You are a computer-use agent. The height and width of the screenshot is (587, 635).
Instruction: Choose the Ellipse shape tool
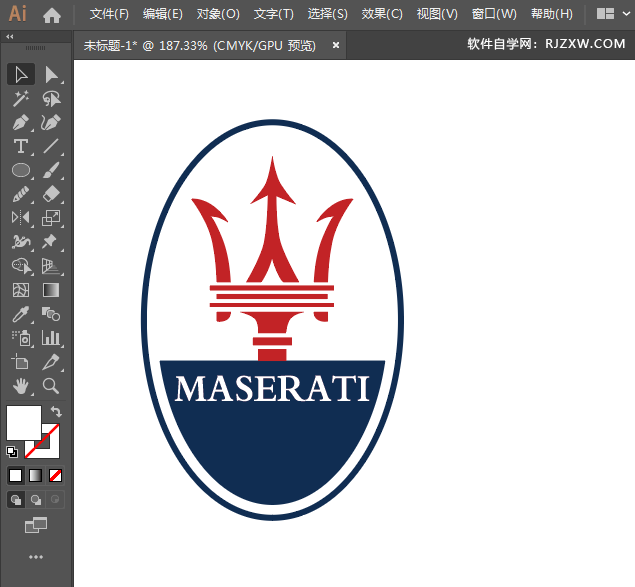point(20,171)
